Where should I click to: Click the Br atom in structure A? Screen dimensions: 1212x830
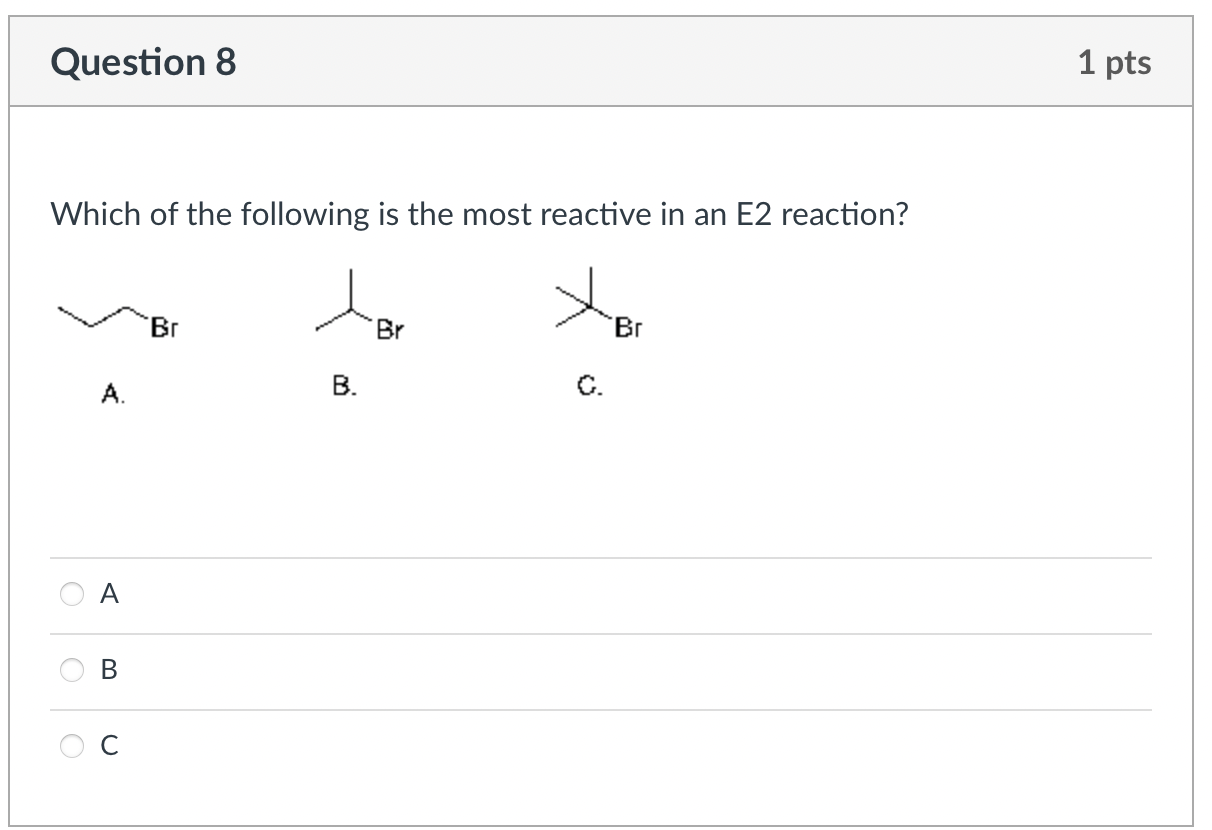(165, 326)
